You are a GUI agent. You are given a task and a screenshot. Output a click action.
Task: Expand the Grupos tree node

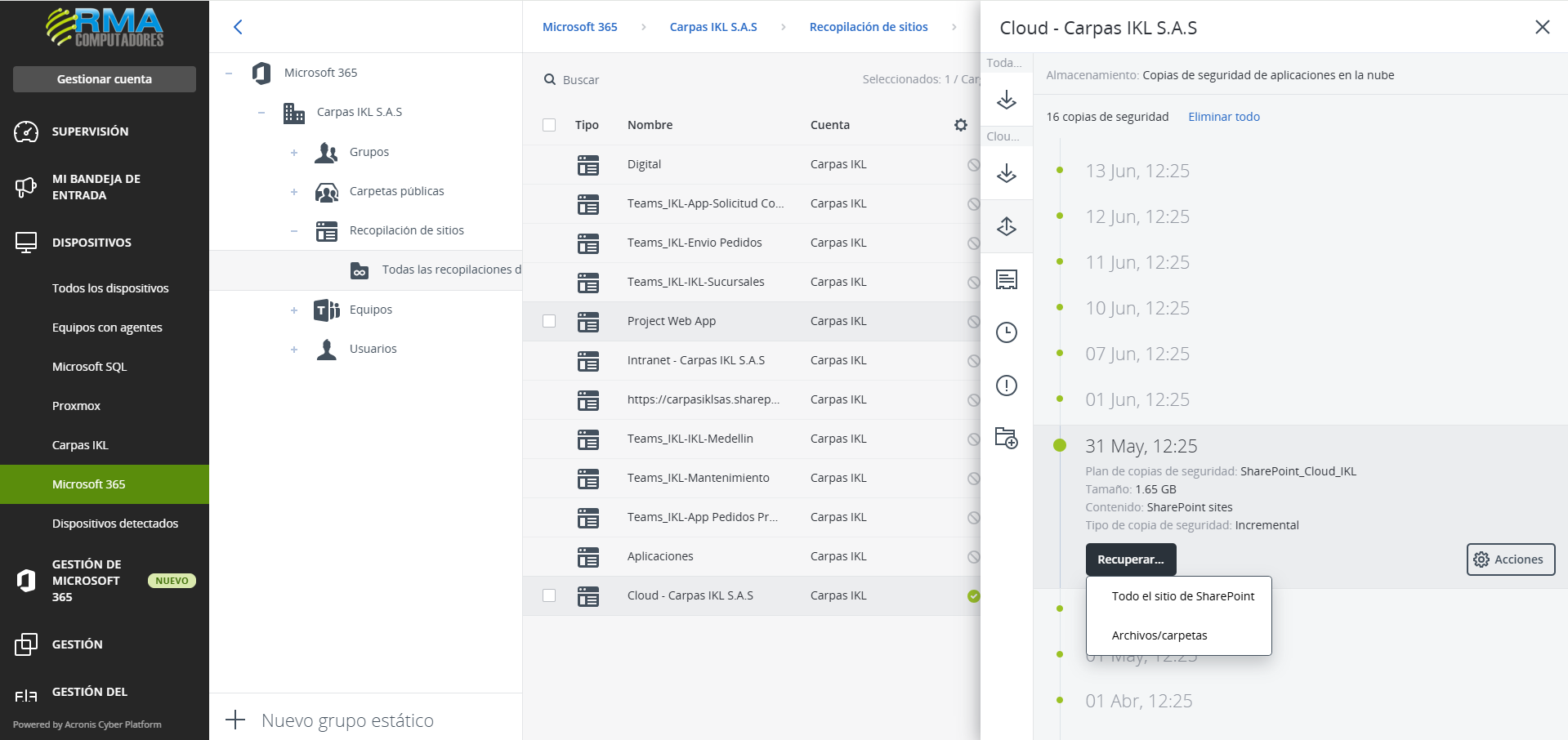click(294, 153)
